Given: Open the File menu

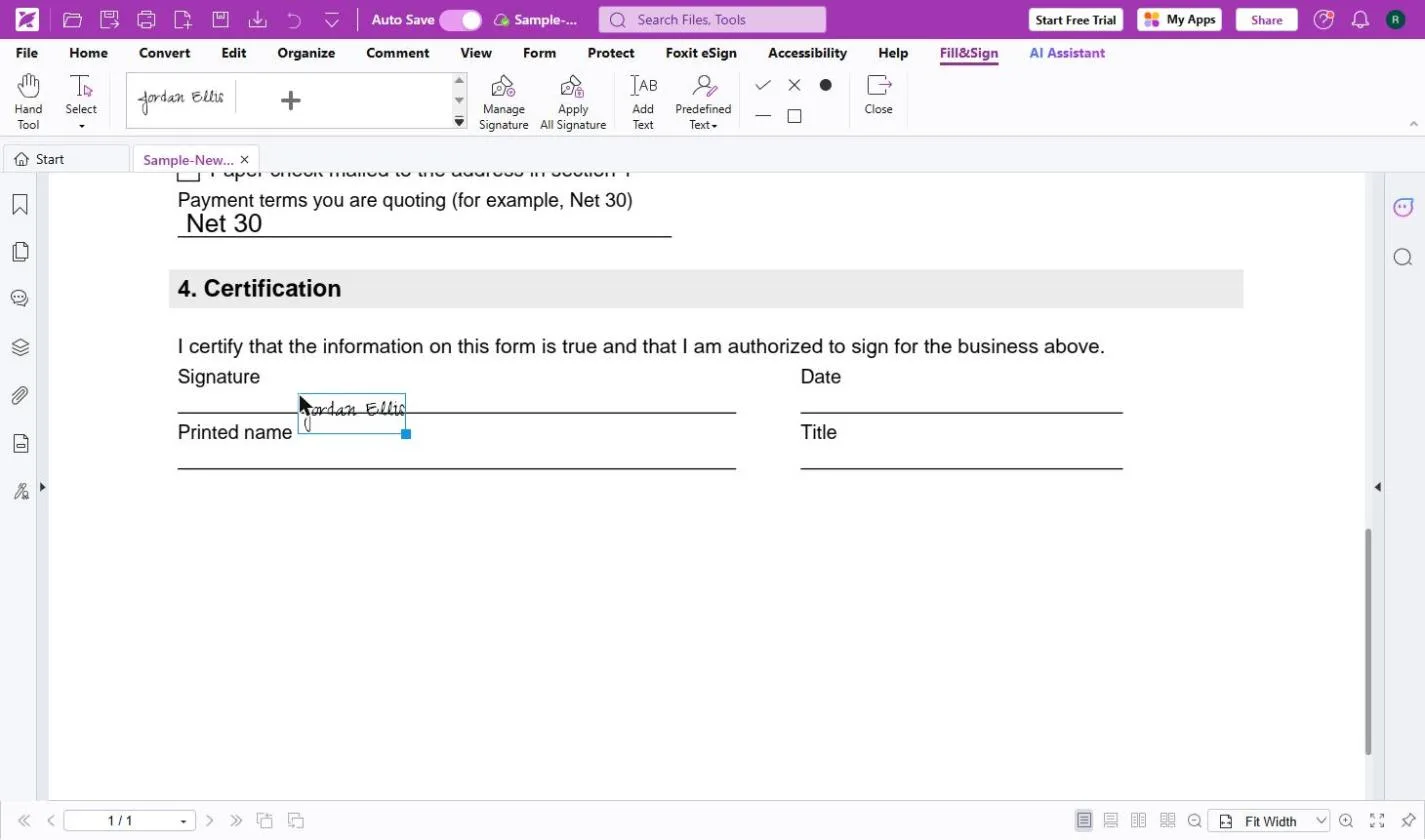Looking at the screenshot, I should tap(27, 53).
